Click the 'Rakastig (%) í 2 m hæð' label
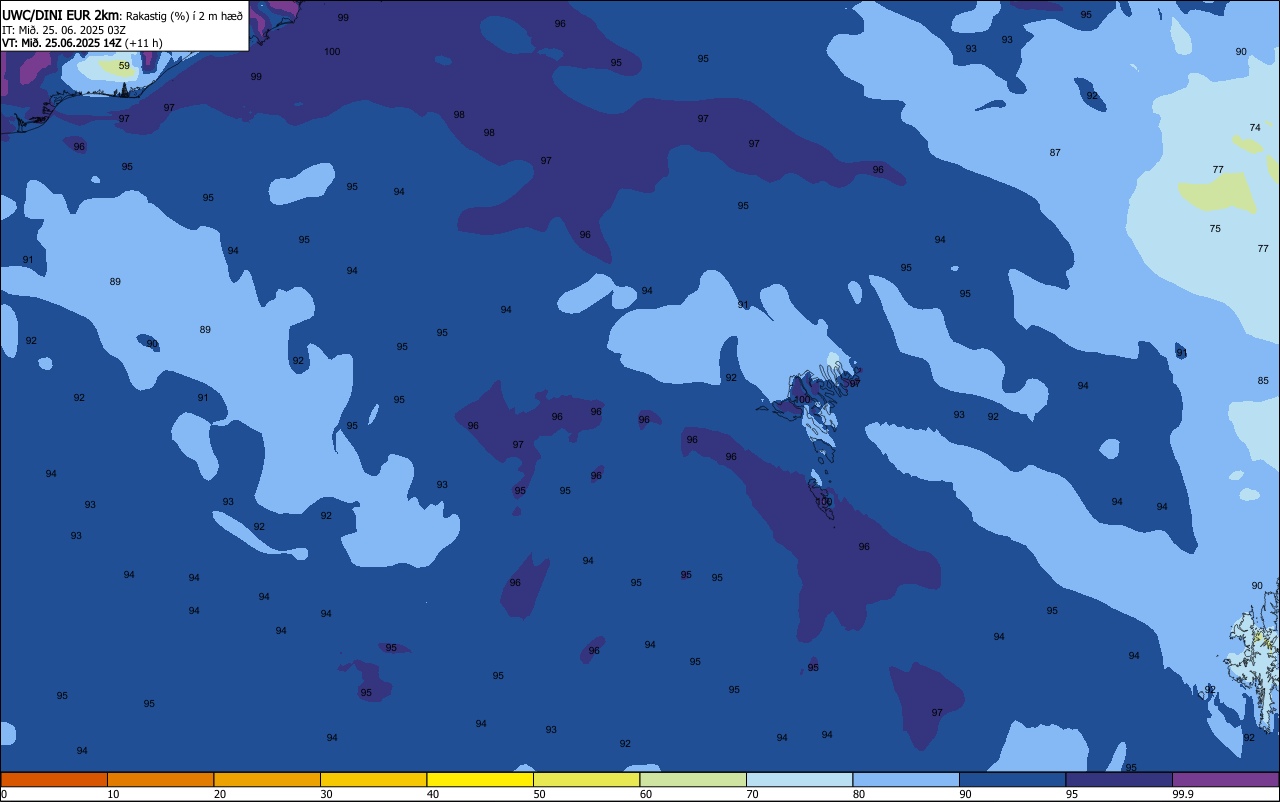The height and width of the screenshot is (802, 1280). 184,16
